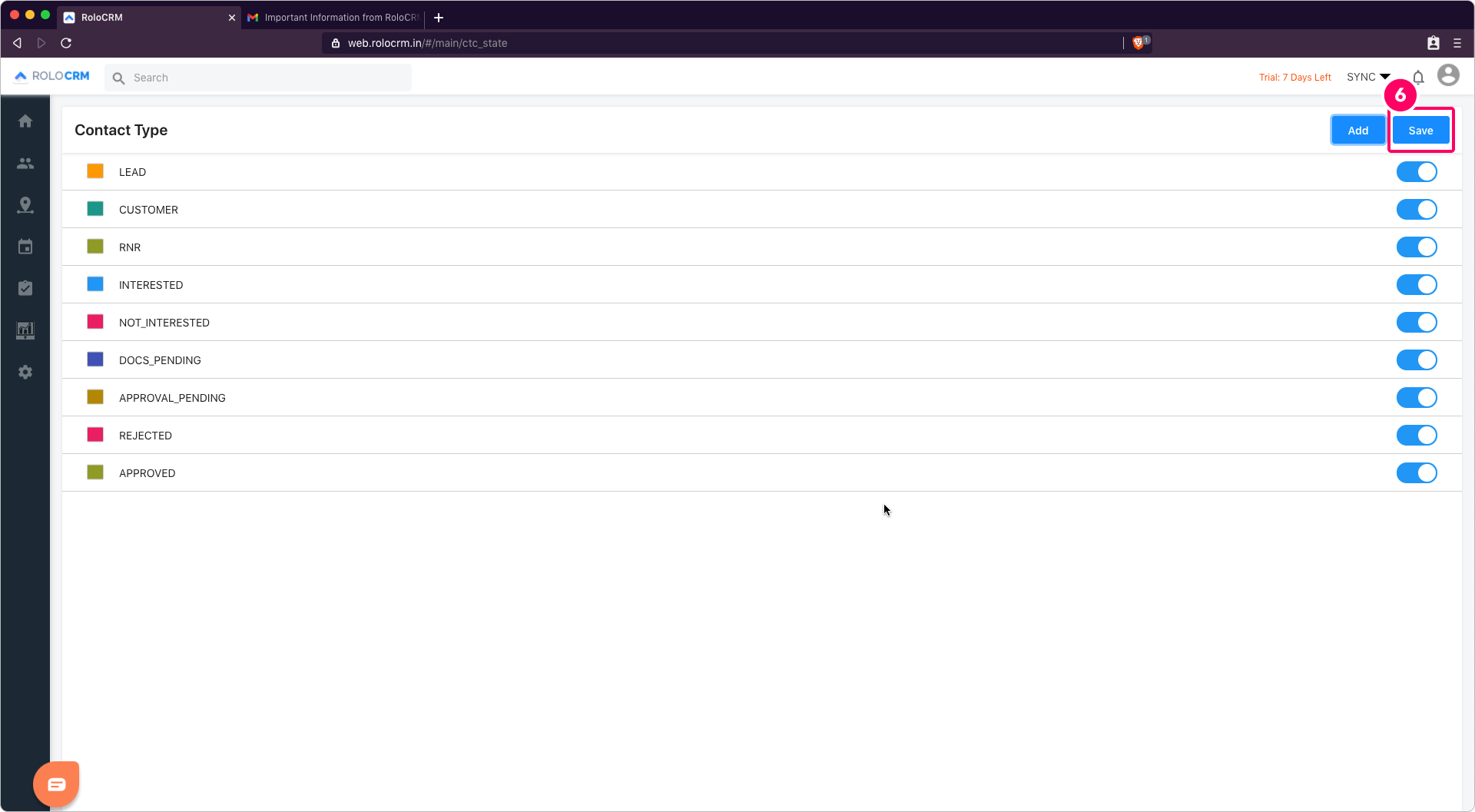This screenshot has width=1475, height=812.
Task: Toggle the INTERESTED contact type switch
Action: pos(1417,285)
